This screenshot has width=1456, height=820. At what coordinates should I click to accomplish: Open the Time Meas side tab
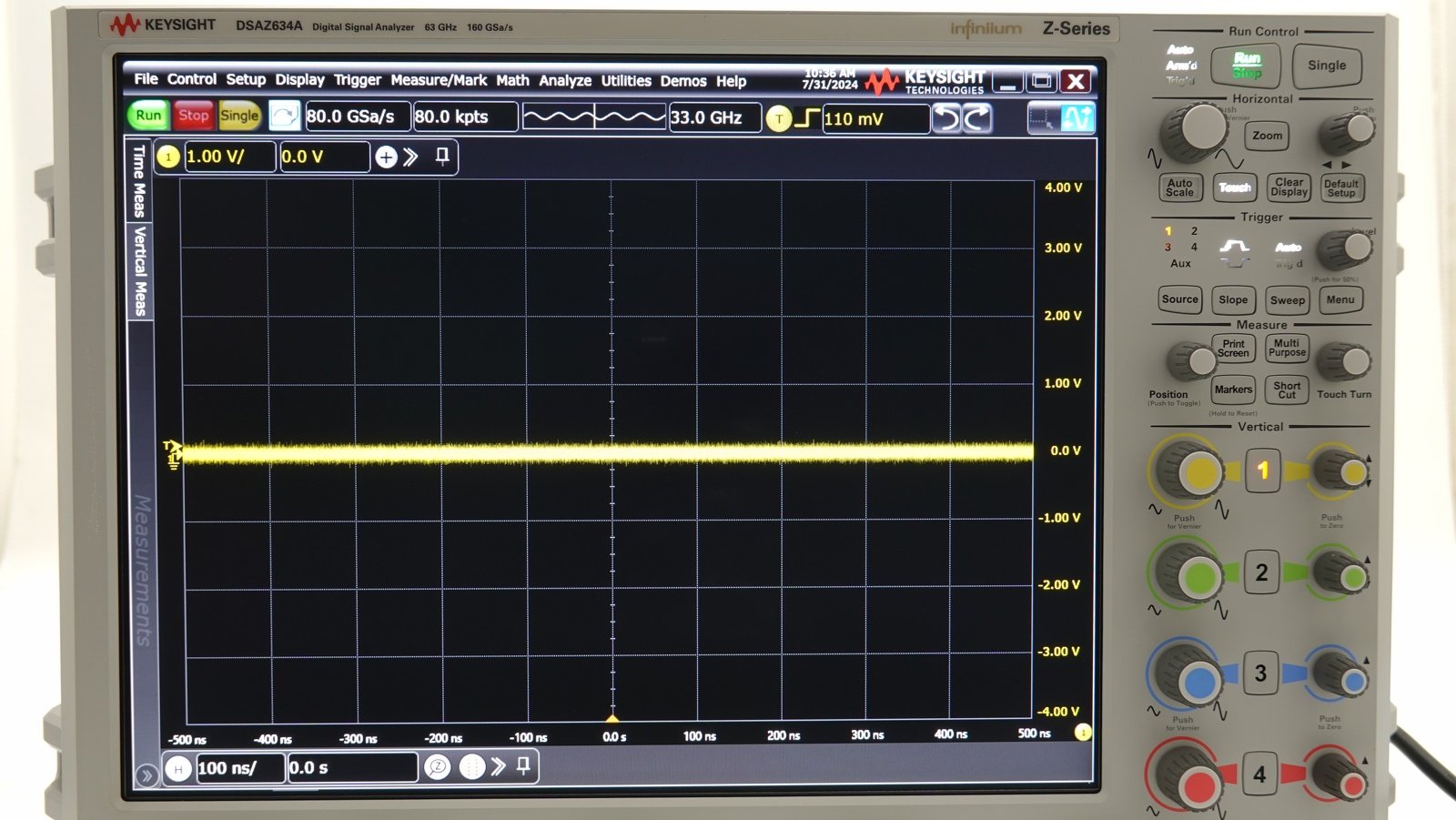click(x=139, y=181)
